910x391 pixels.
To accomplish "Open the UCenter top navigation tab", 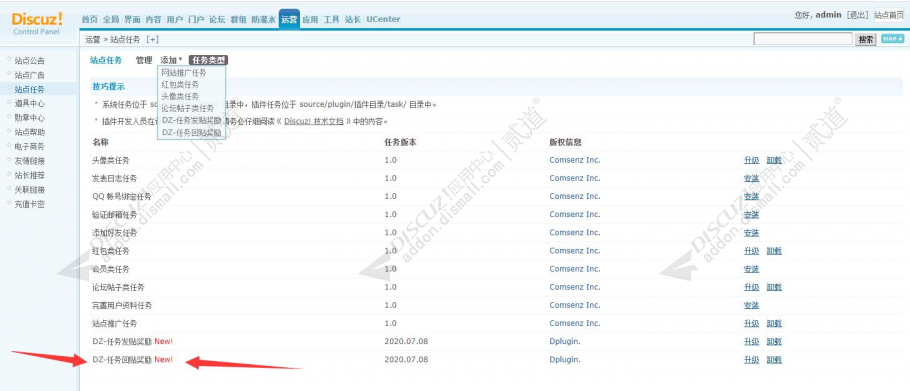I will click(383, 19).
